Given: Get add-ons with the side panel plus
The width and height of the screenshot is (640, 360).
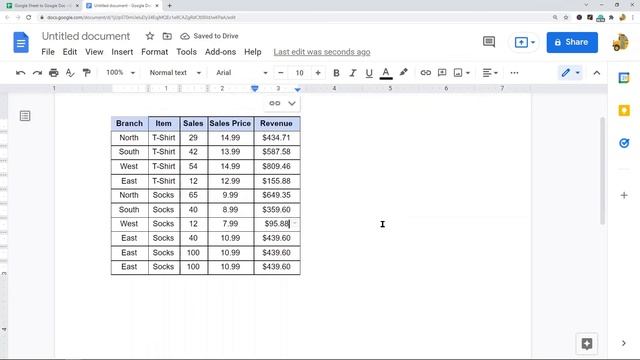Looking at the screenshot, I should 624,195.
